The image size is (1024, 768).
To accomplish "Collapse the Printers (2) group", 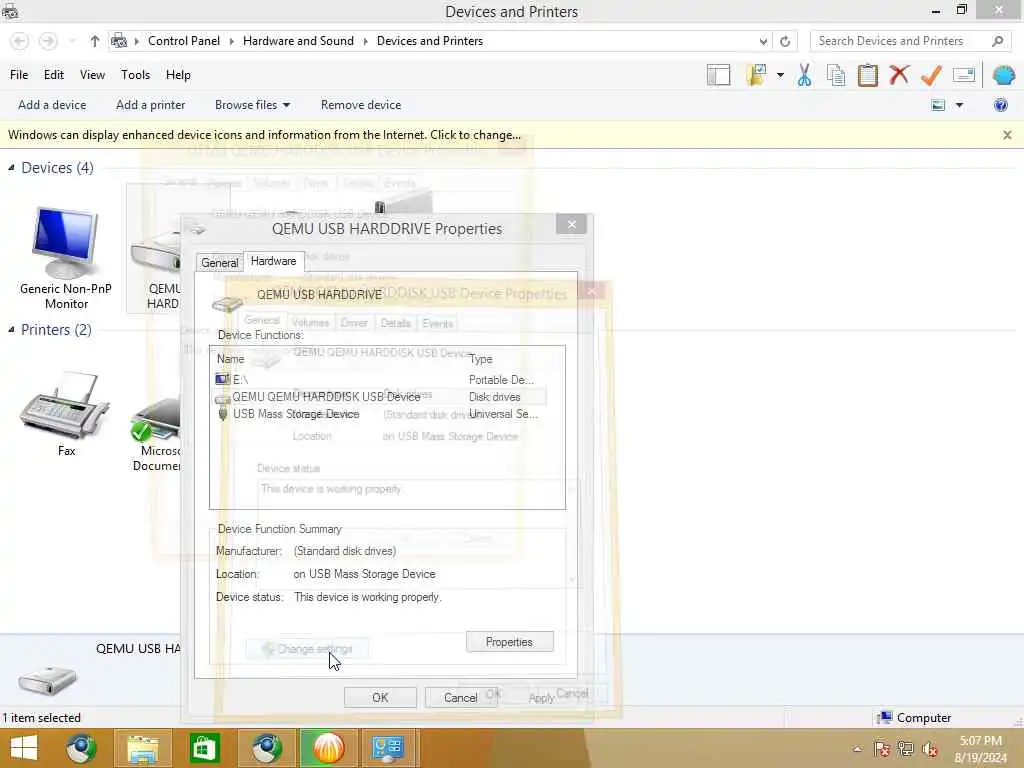I will coord(11,330).
